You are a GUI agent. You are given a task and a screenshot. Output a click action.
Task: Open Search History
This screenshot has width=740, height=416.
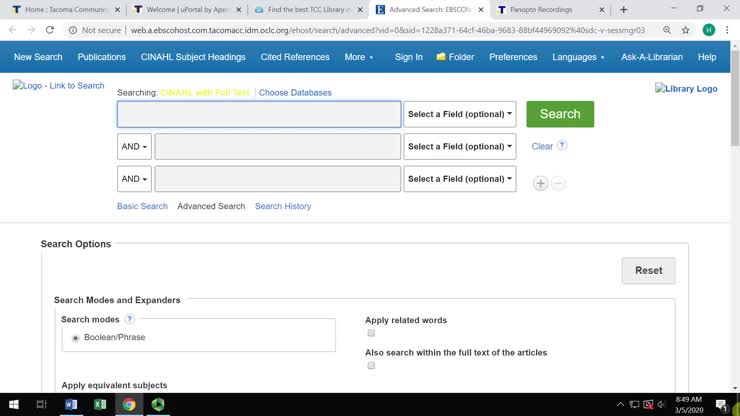tap(283, 206)
